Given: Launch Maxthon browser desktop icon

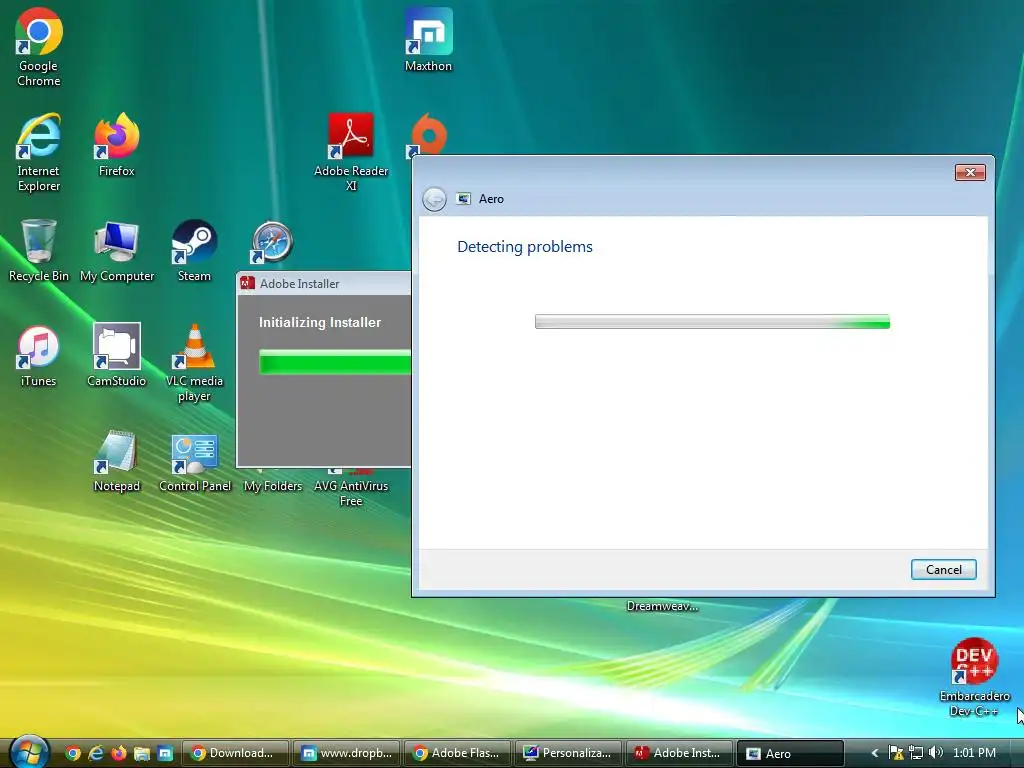Looking at the screenshot, I should [x=428, y=40].
